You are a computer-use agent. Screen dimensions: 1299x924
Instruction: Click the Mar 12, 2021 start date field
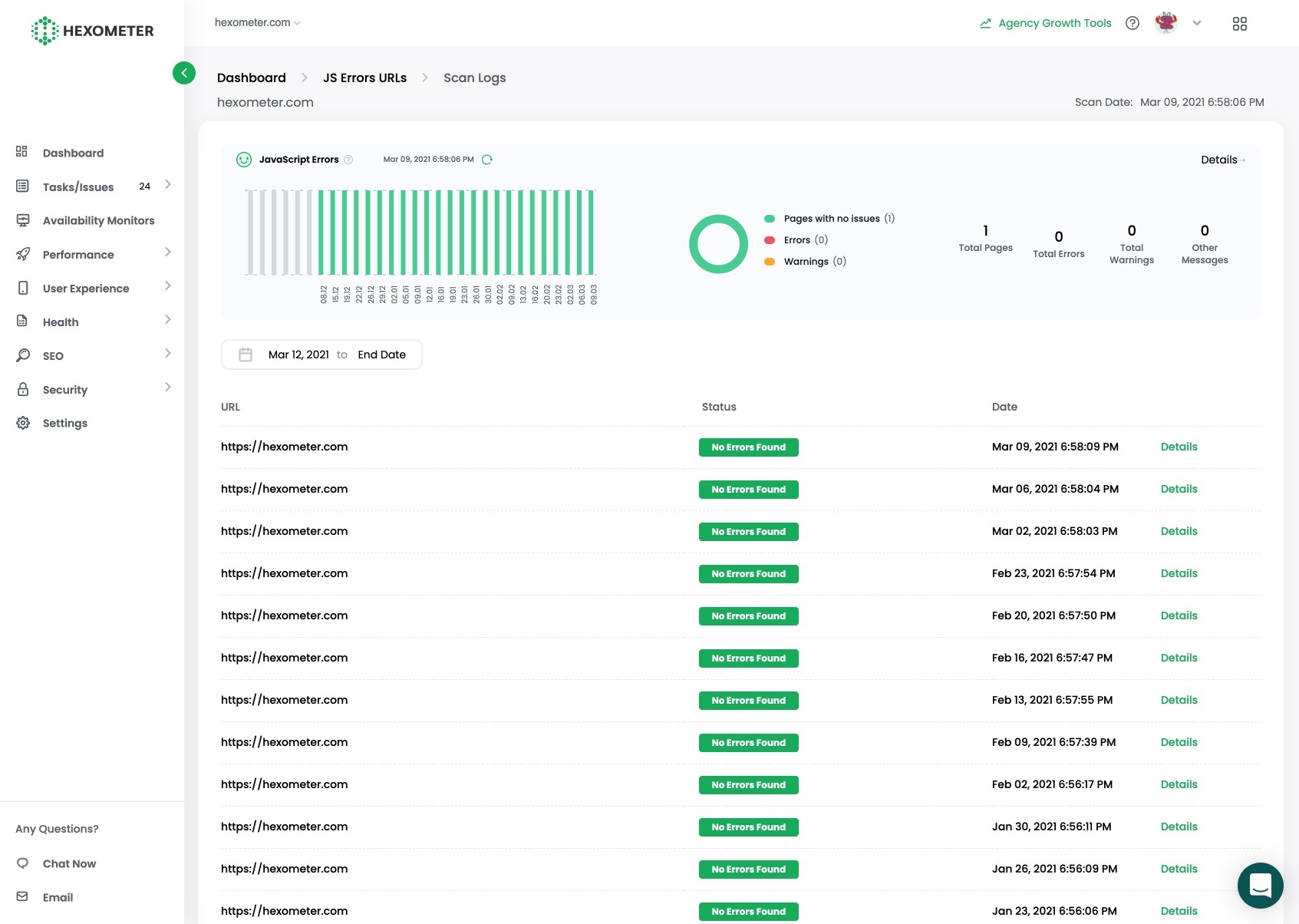click(298, 355)
